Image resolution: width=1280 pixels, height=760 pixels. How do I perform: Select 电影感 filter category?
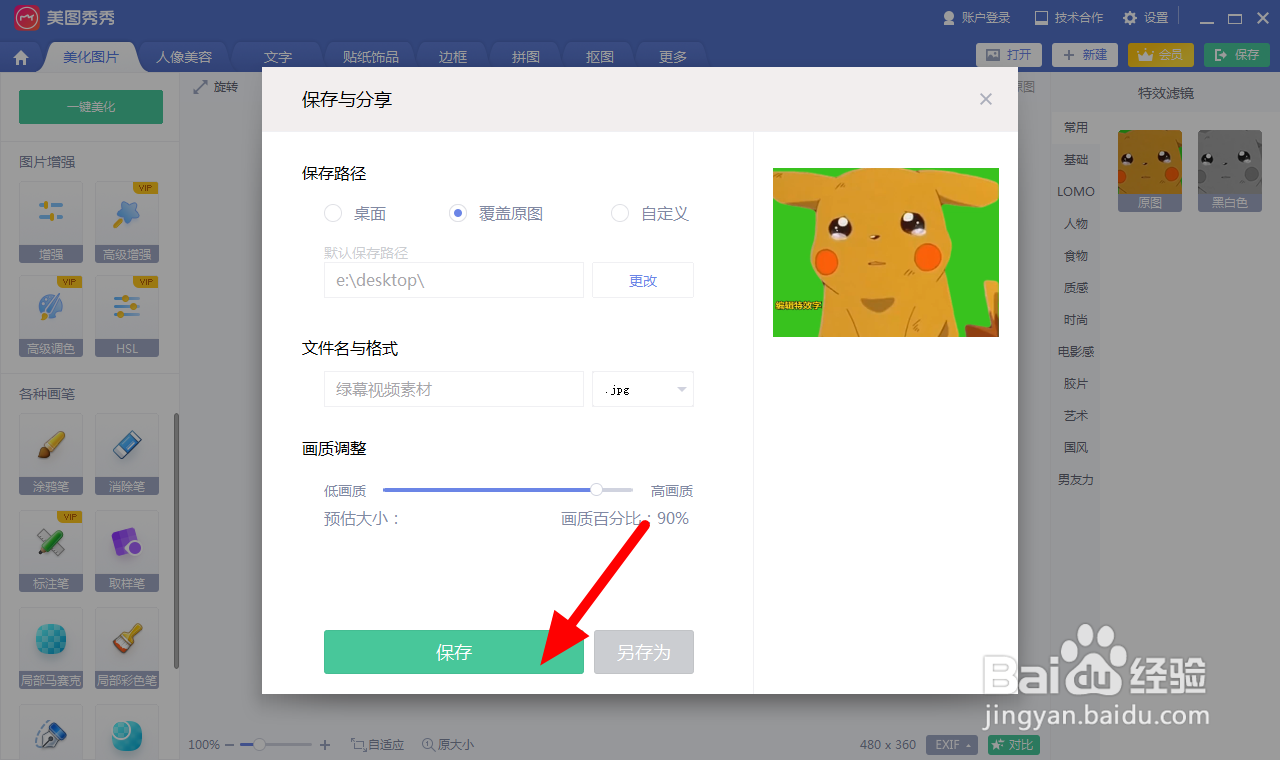(x=1076, y=352)
